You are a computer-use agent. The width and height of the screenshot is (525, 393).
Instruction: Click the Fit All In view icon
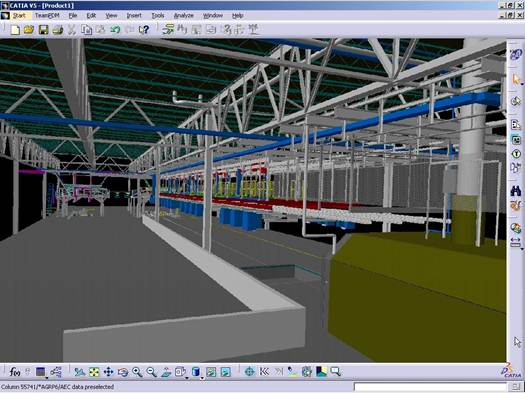click(x=94, y=372)
